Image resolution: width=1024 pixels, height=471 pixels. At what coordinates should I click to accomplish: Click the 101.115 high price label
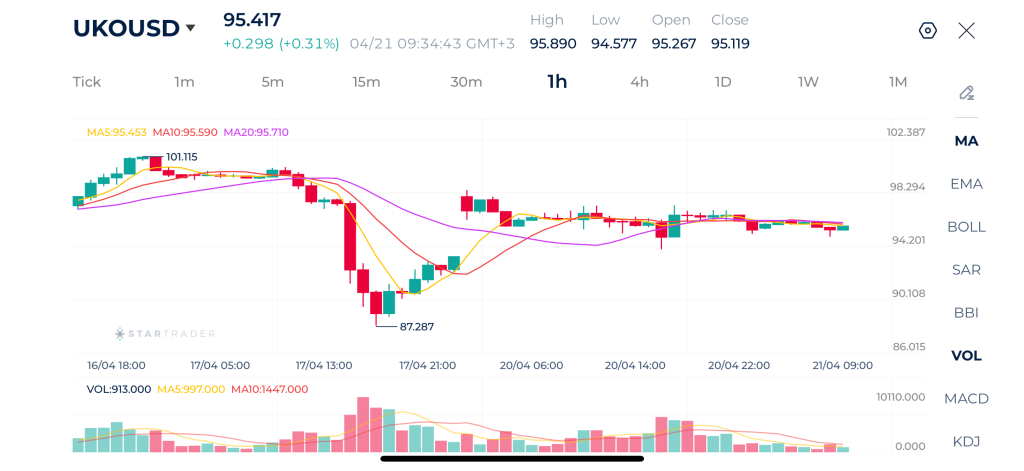(181, 157)
